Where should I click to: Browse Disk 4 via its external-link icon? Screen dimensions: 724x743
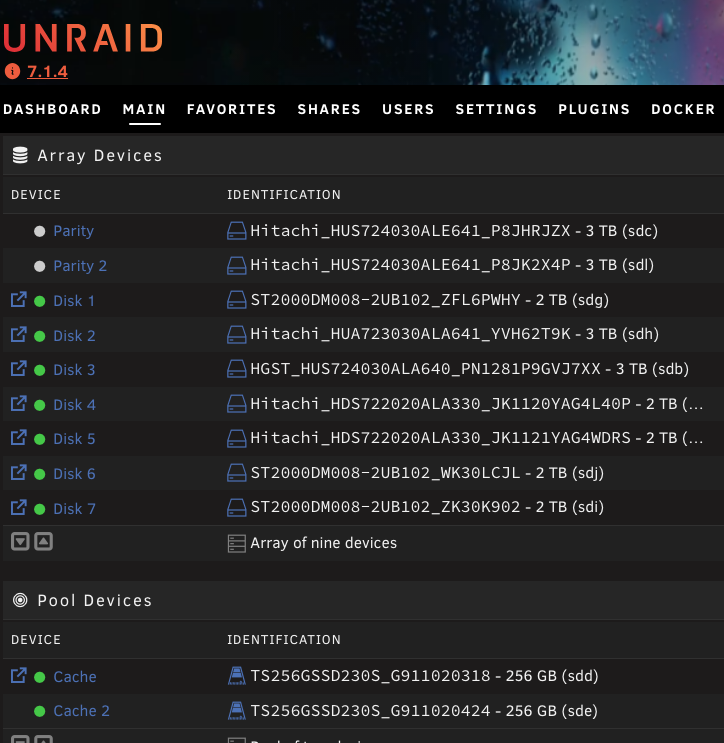[x=18, y=404]
